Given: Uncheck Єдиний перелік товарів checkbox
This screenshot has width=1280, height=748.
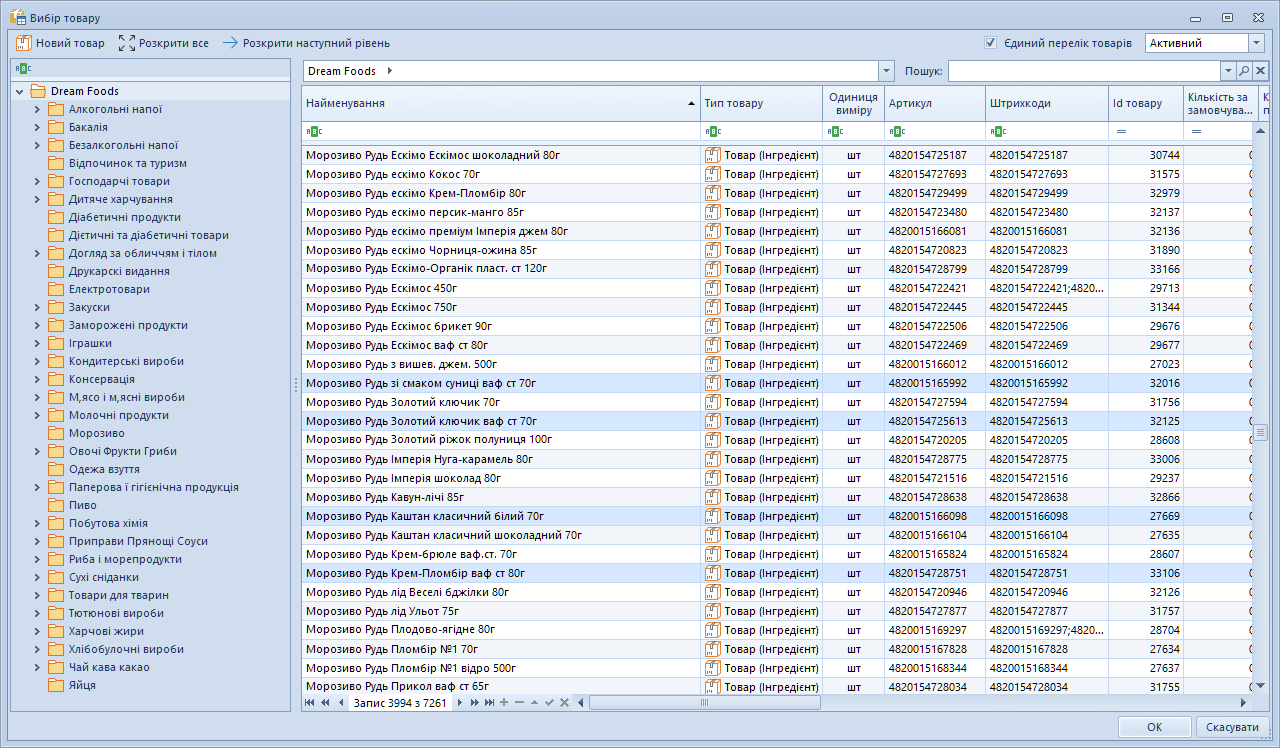Looking at the screenshot, I should [x=990, y=43].
